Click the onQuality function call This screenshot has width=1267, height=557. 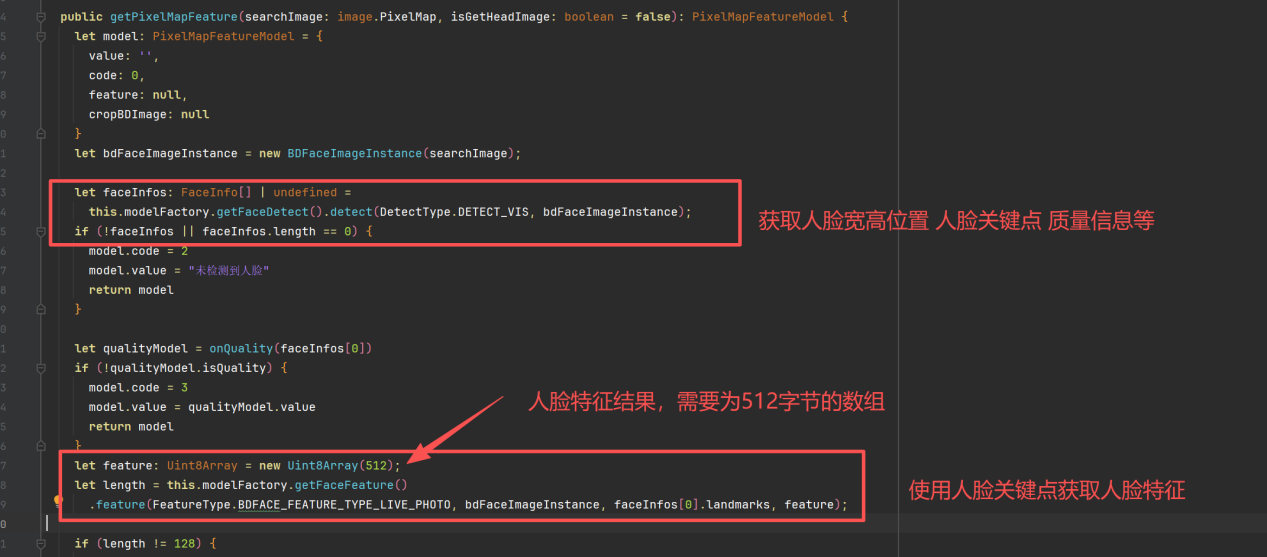(x=241, y=348)
